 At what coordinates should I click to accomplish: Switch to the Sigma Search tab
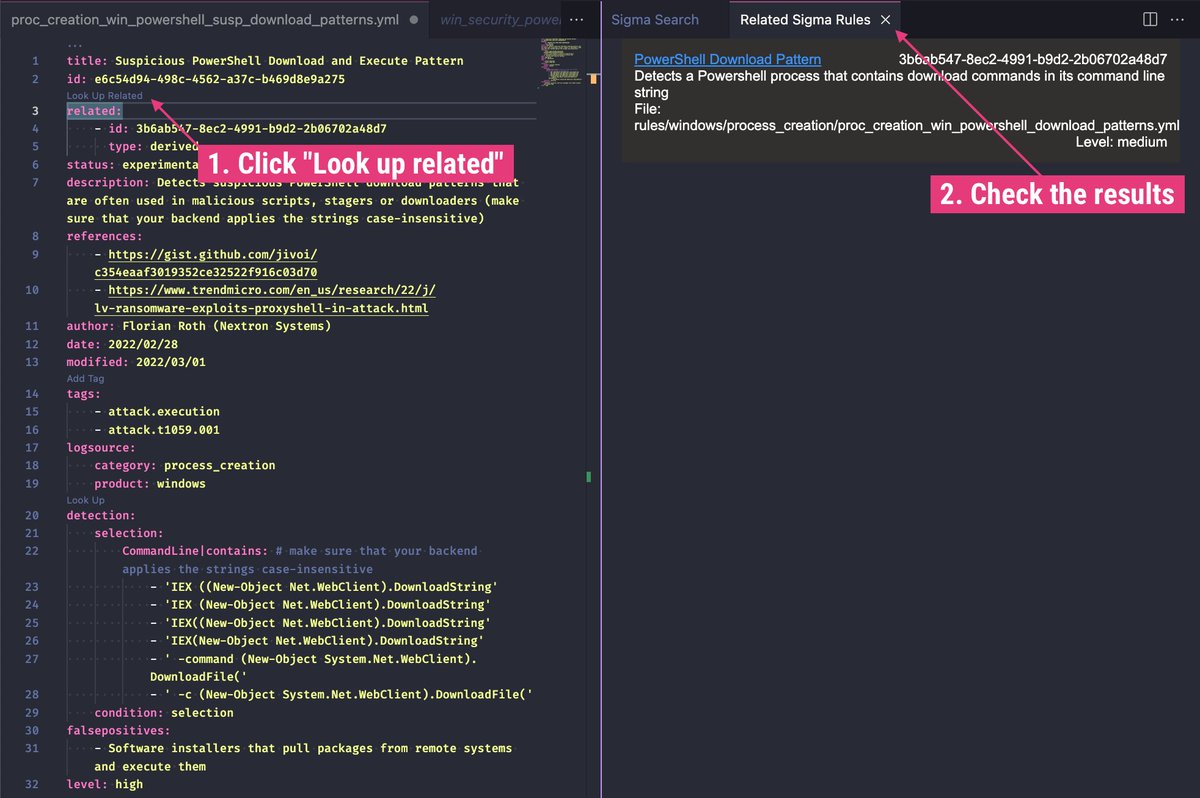pyautogui.click(x=655, y=19)
